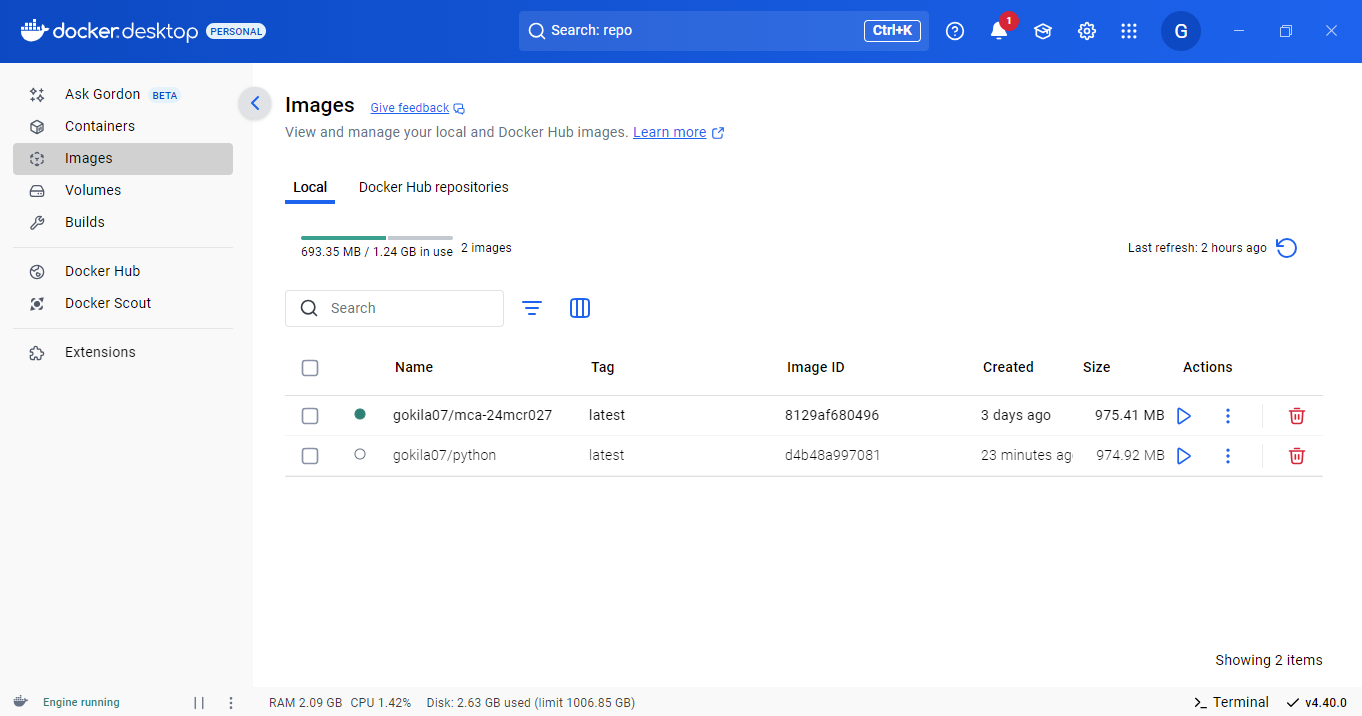Click the disk usage progress bar

point(377,238)
